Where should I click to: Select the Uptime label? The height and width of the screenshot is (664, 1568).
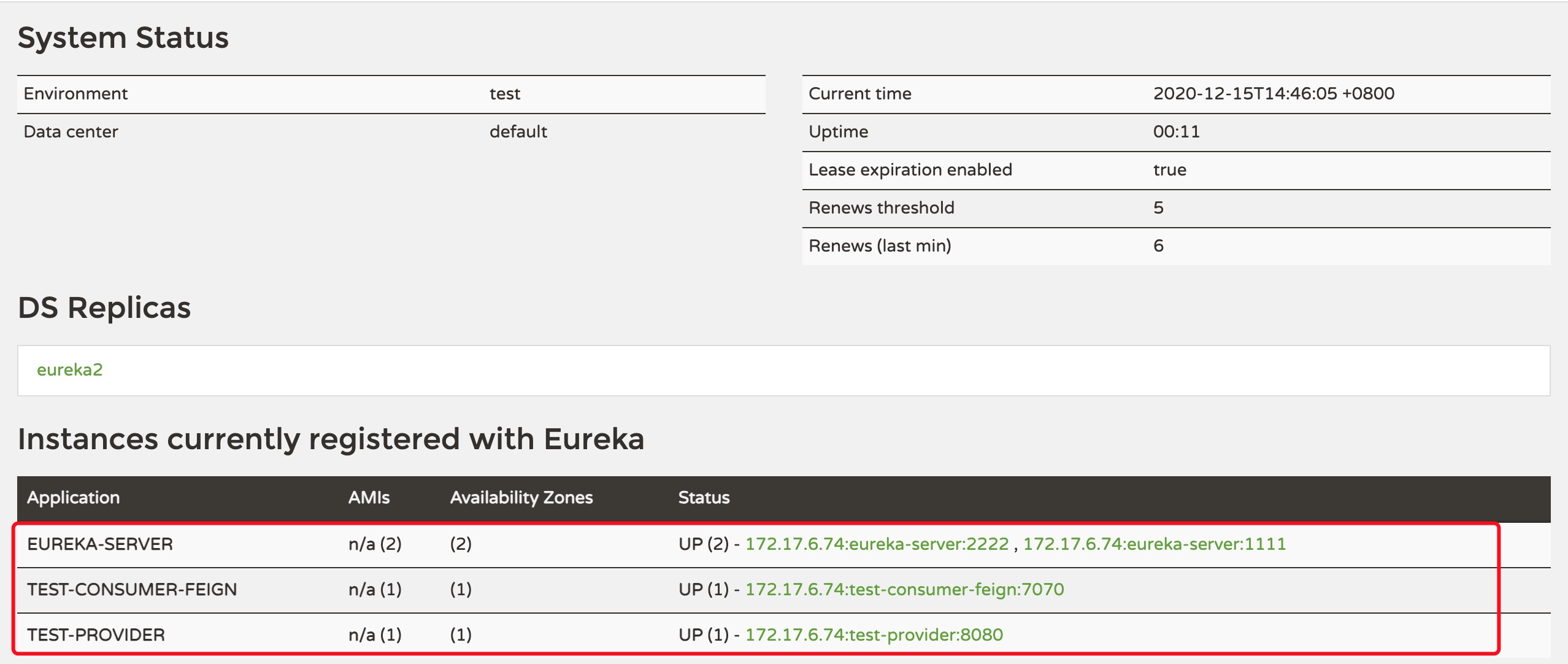click(x=838, y=131)
